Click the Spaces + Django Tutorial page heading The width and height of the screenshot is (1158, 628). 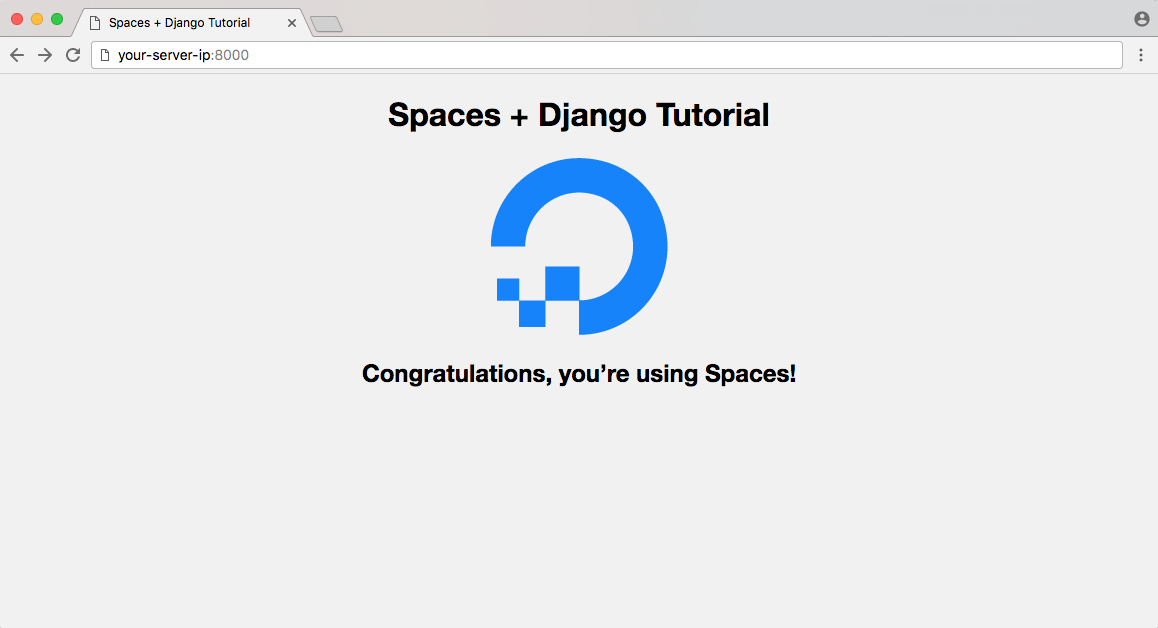coord(579,115)
